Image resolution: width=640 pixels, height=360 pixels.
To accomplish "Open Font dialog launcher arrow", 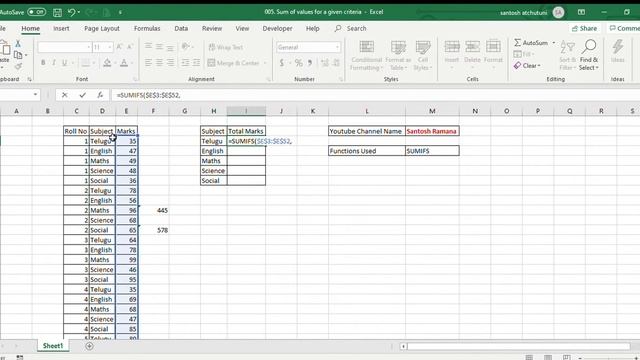I will (136, 79).
